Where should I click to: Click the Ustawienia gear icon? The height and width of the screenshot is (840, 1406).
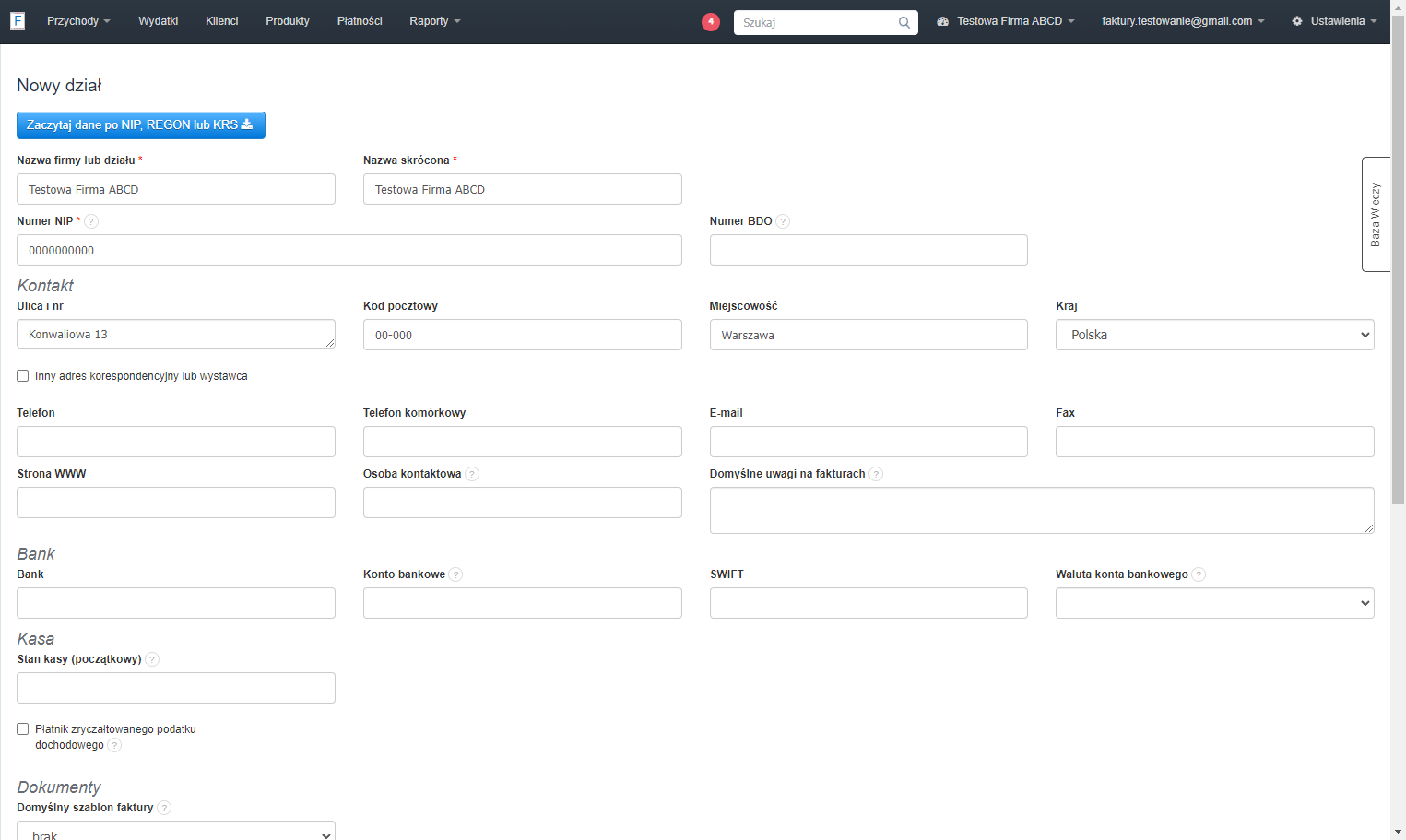(x=1297, y=21)
